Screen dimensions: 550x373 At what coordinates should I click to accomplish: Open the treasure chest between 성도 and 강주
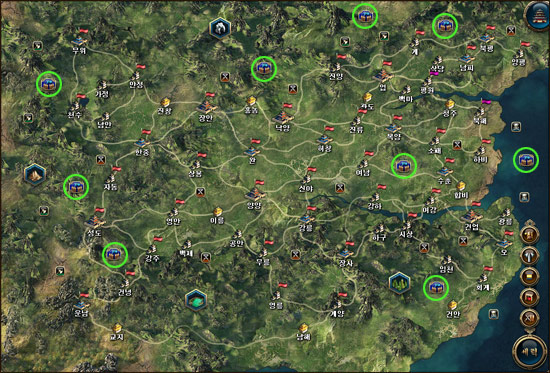115,255
